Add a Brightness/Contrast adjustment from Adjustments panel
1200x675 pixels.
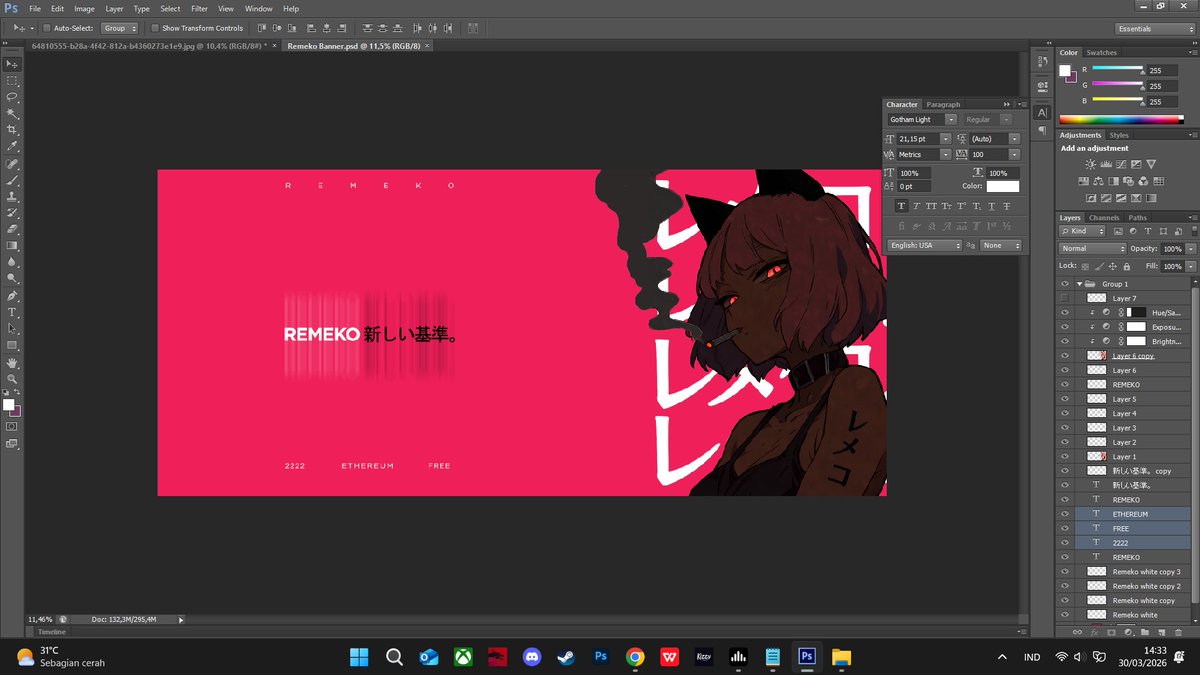tap(1090, 164)
